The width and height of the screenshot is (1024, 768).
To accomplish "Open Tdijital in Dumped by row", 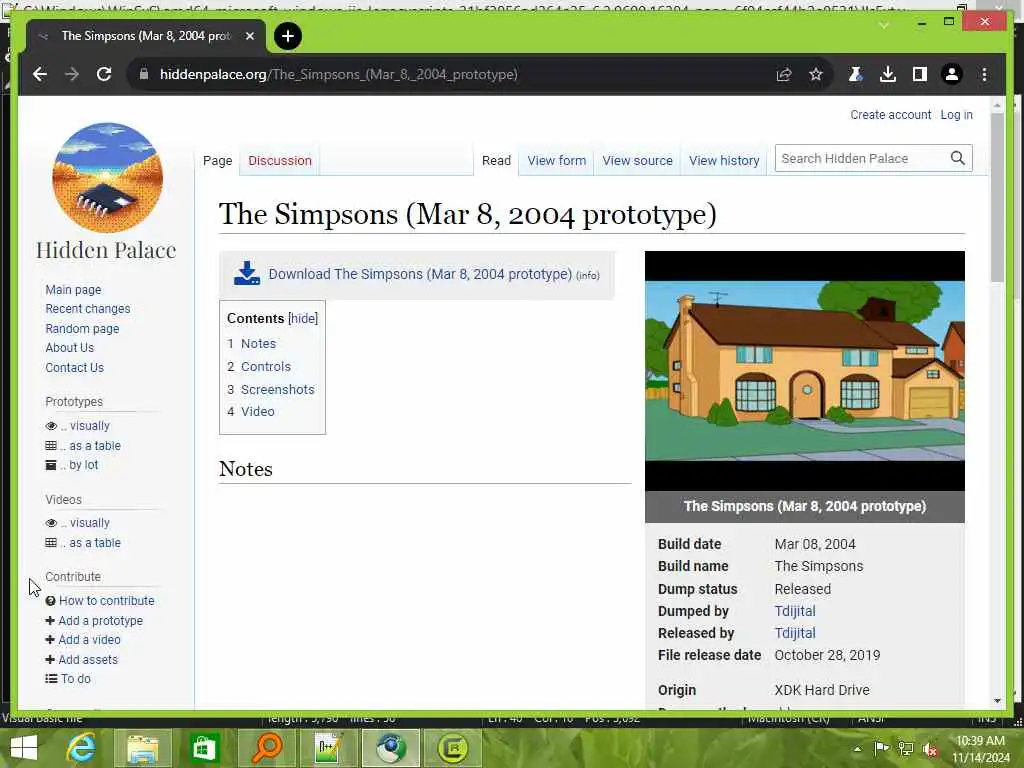I will tap(795, 611).
